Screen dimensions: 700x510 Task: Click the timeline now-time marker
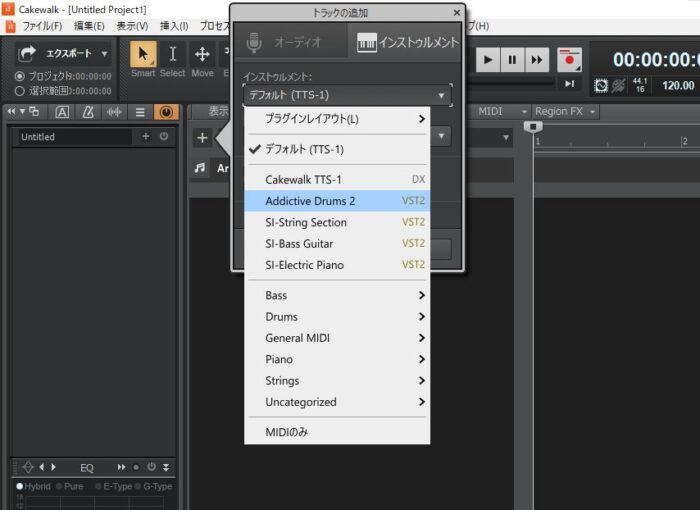(x=533, y=127)
